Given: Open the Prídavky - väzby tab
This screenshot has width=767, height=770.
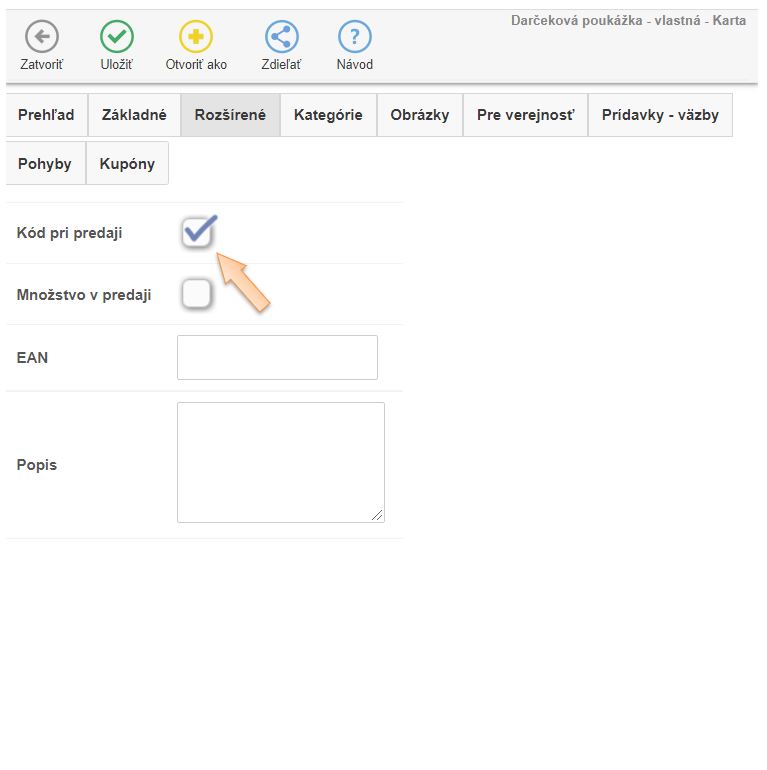Looking at the screenshot, I should click(x=660, y=115).
